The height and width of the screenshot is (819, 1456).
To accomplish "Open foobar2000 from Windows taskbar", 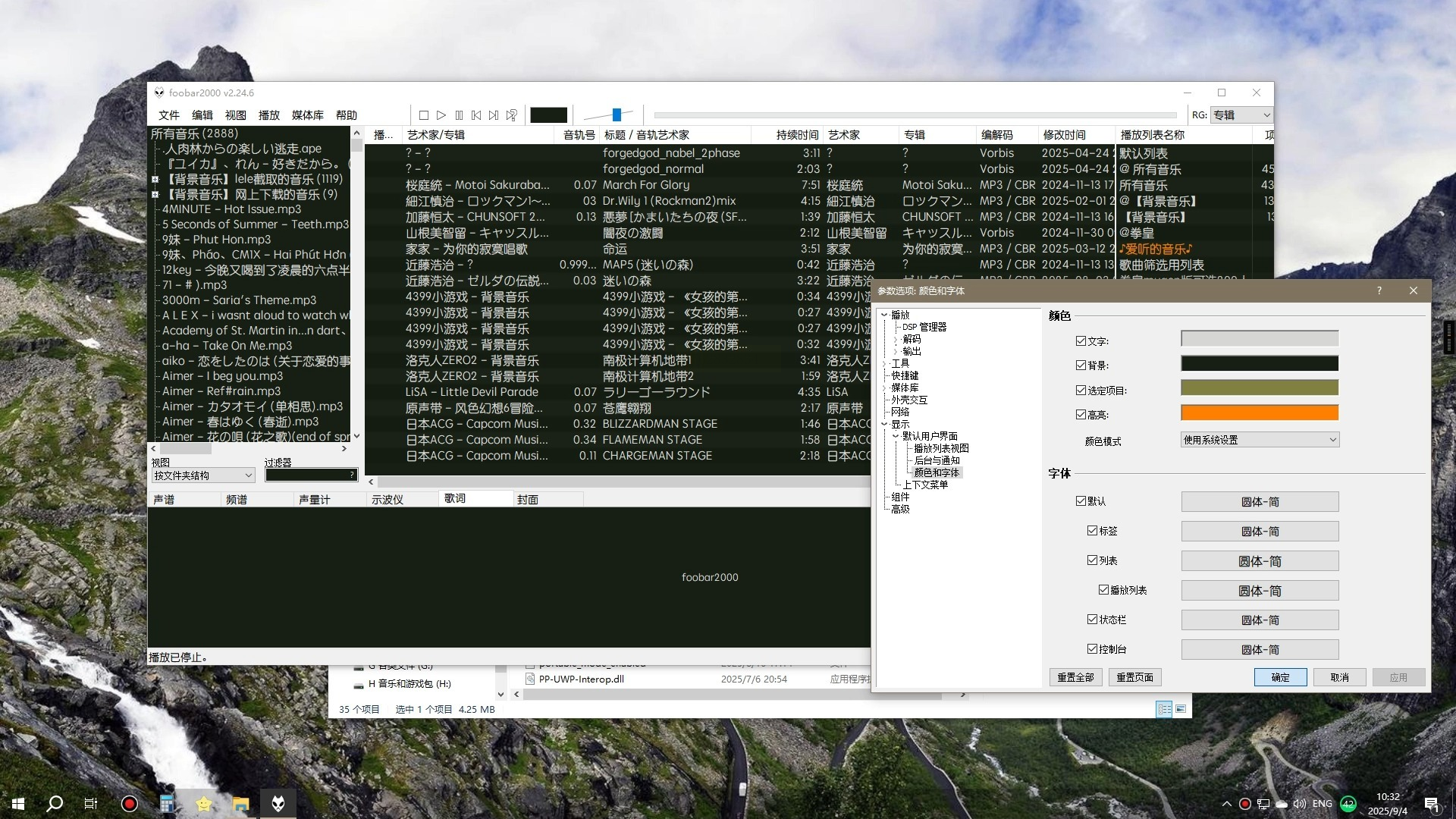I will click(278, 803).
